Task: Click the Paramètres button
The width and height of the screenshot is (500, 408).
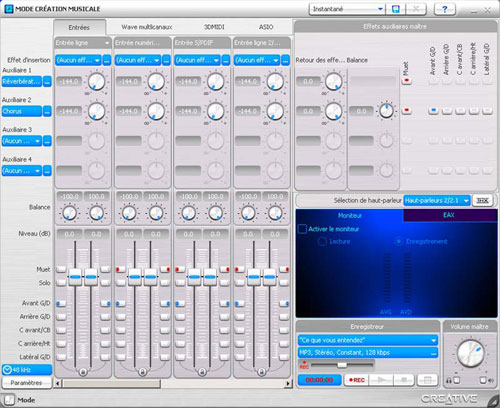Action: [27, 383]
